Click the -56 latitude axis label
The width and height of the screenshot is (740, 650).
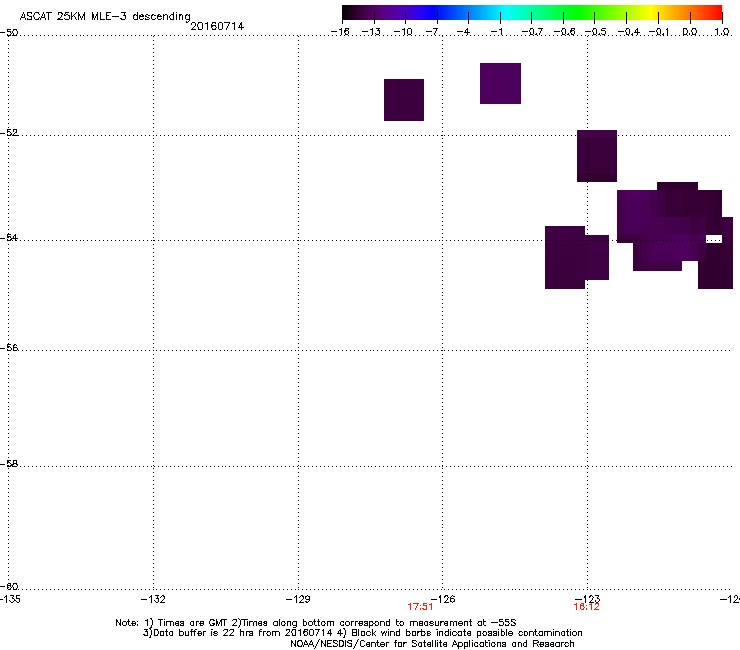tap(9, 348)
